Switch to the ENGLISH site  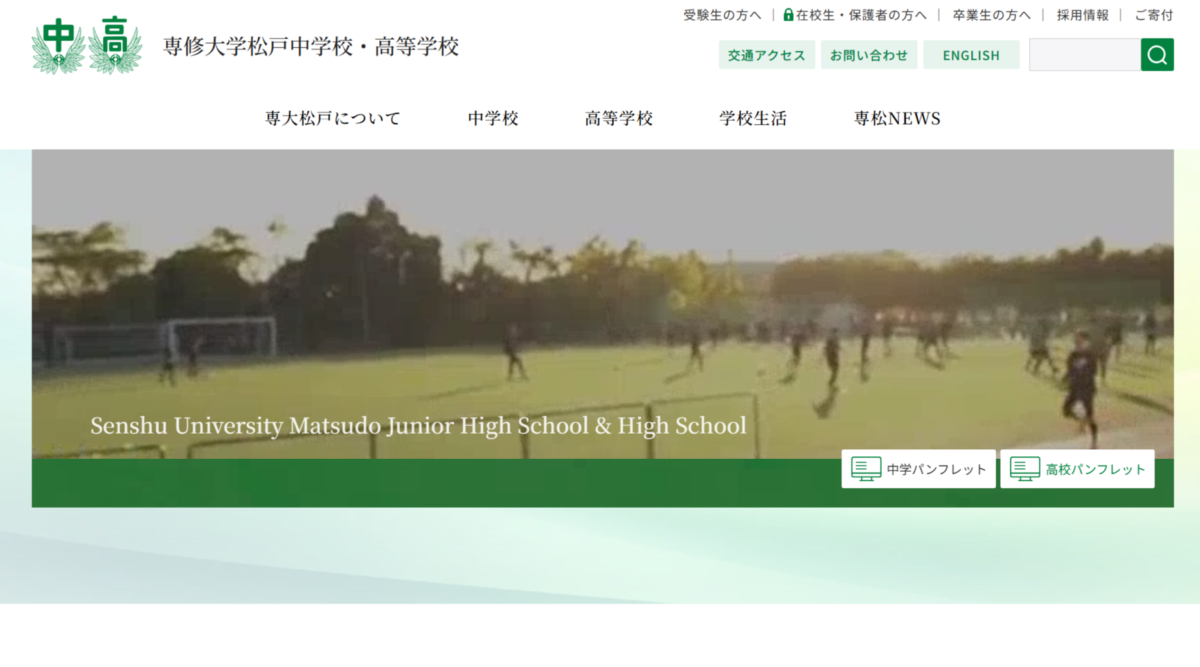click(971, 55)
